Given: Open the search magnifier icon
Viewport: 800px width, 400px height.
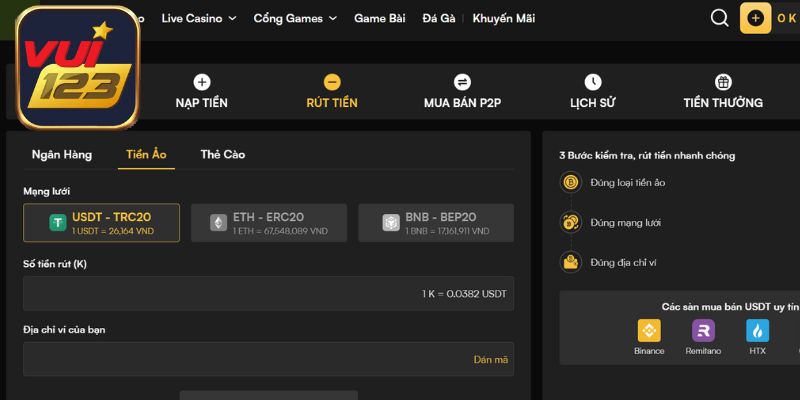Looking at the screenshot, I should pos(719,18).
